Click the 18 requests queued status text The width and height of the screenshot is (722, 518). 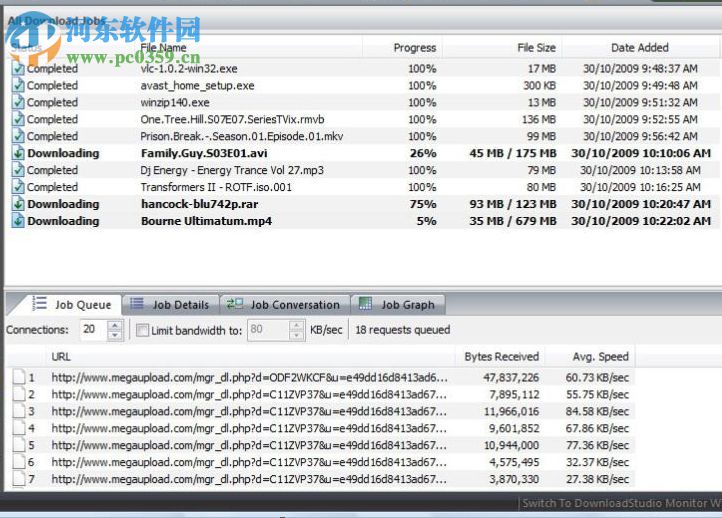pyautogui.click(x=402, y=330)
